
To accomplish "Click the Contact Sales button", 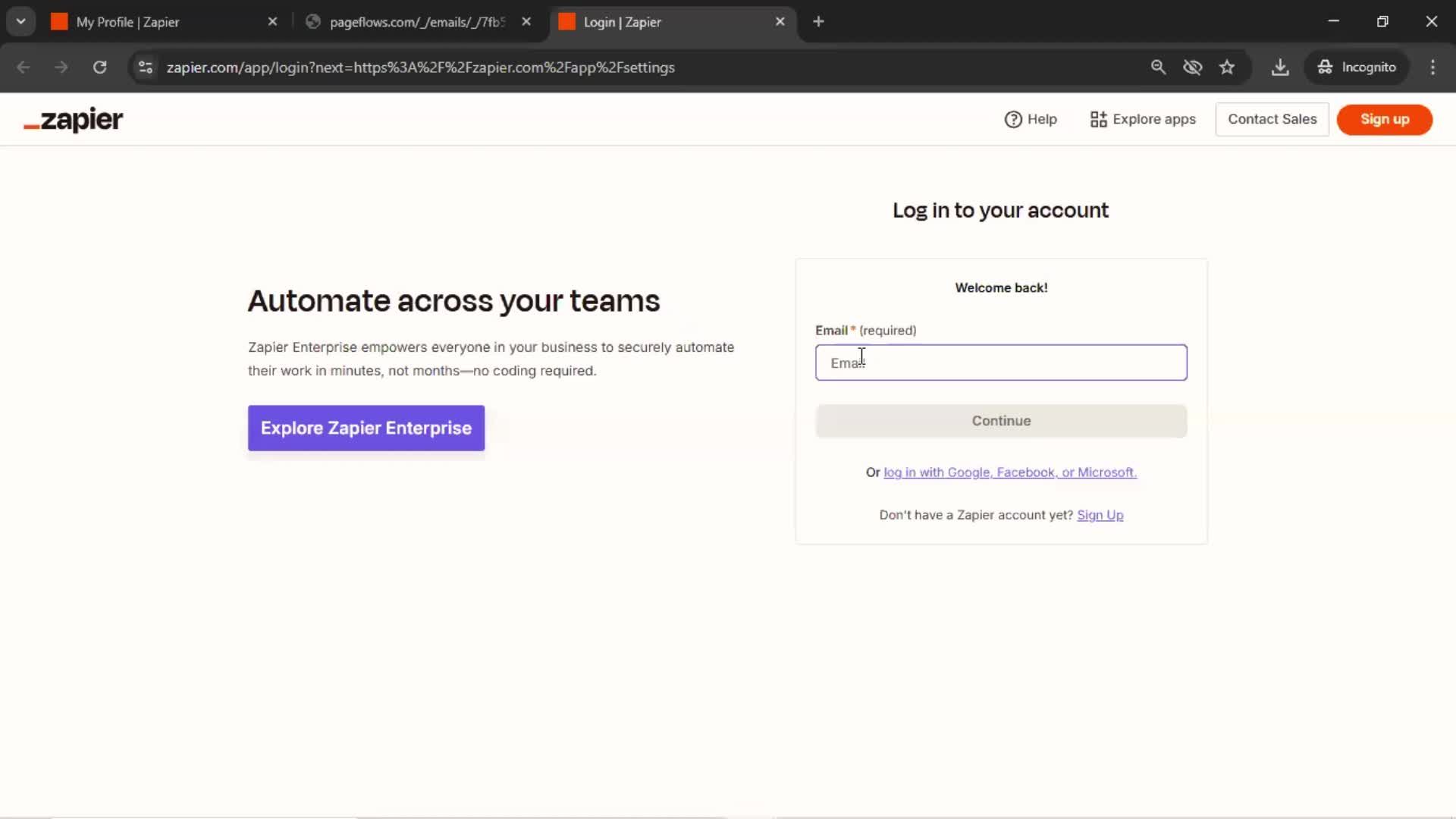I will (x=1272, y=119).
